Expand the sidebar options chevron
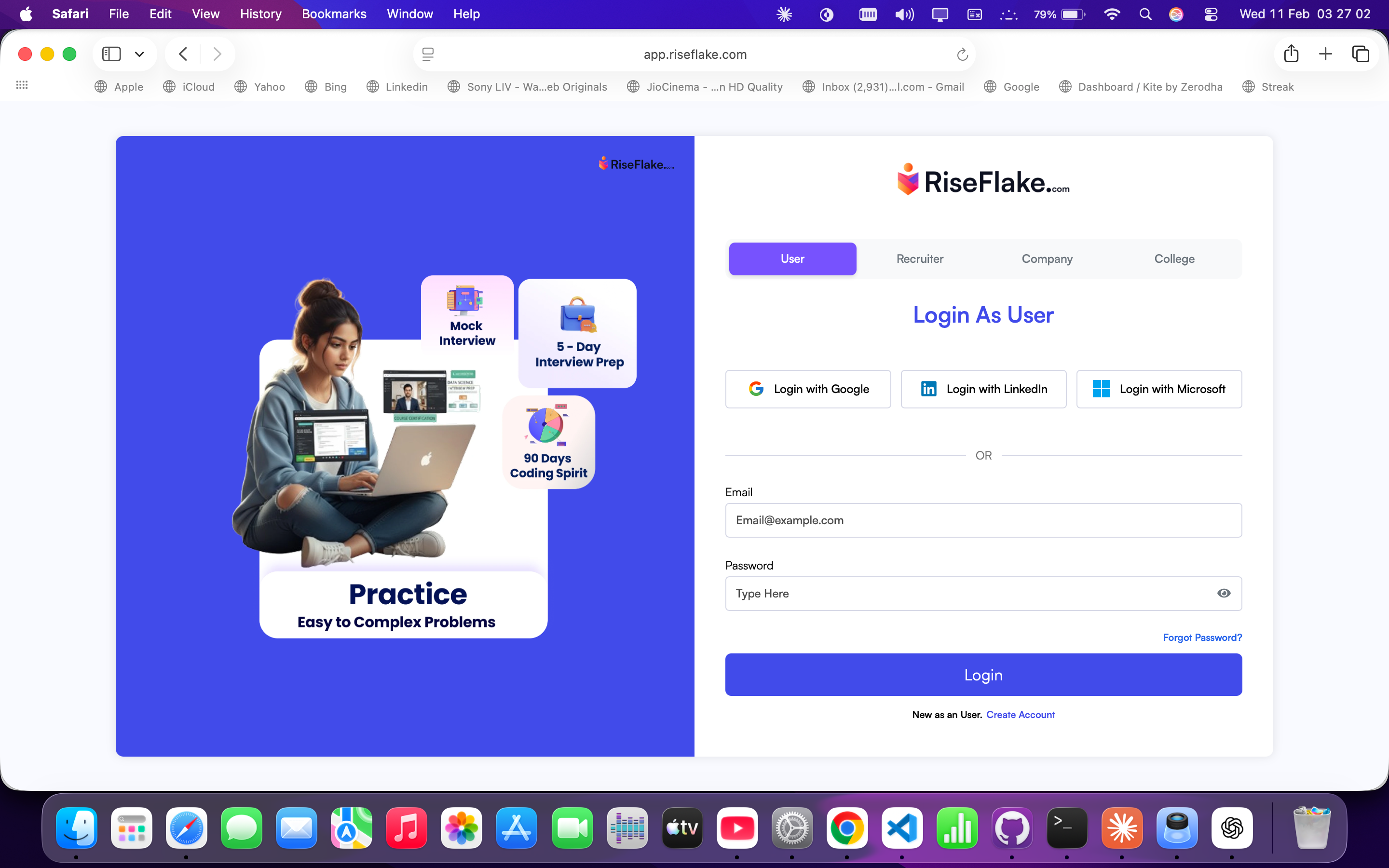The width and height of the screenshot is (1389, 868). pyautogui.click(x=139, y=54)
